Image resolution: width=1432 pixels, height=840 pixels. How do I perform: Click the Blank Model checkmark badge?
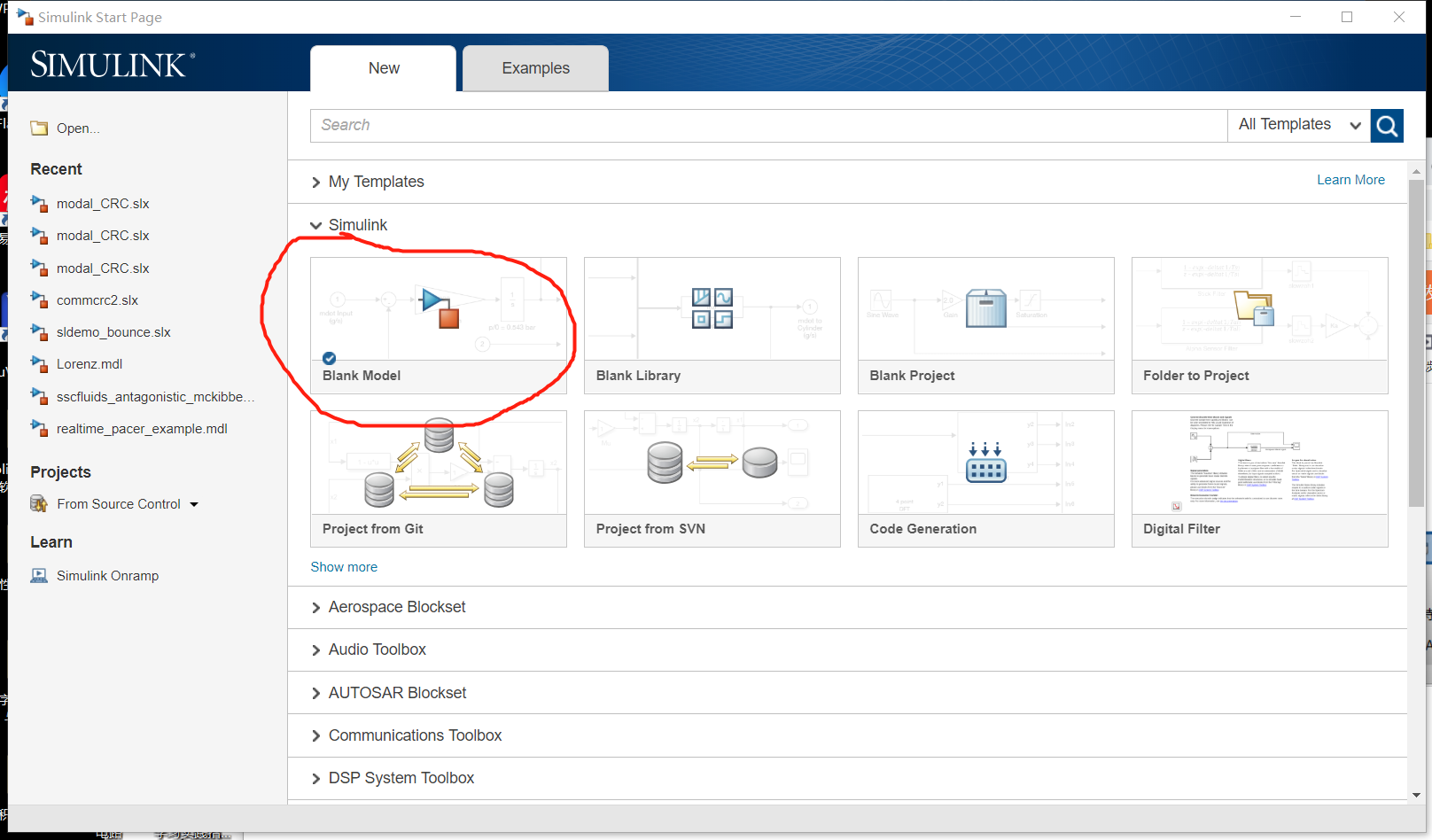[329, 358]
